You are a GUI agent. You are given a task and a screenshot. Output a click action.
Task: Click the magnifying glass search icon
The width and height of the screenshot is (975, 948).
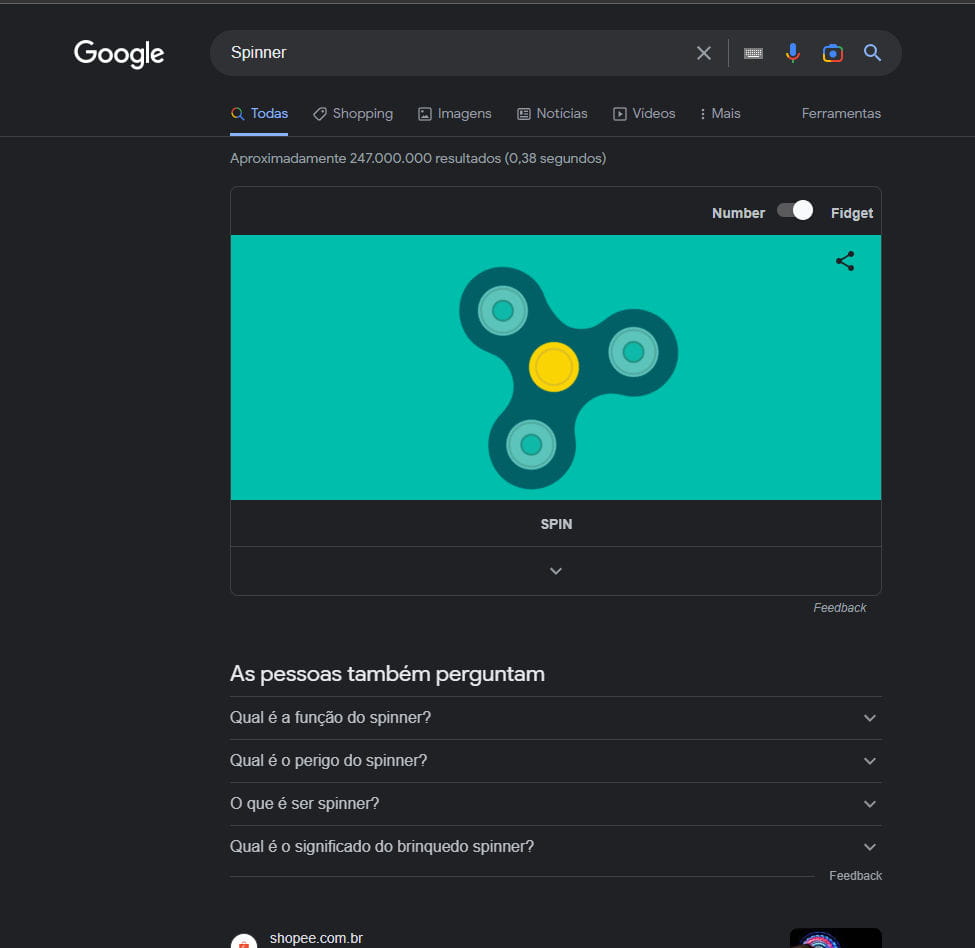872,53
